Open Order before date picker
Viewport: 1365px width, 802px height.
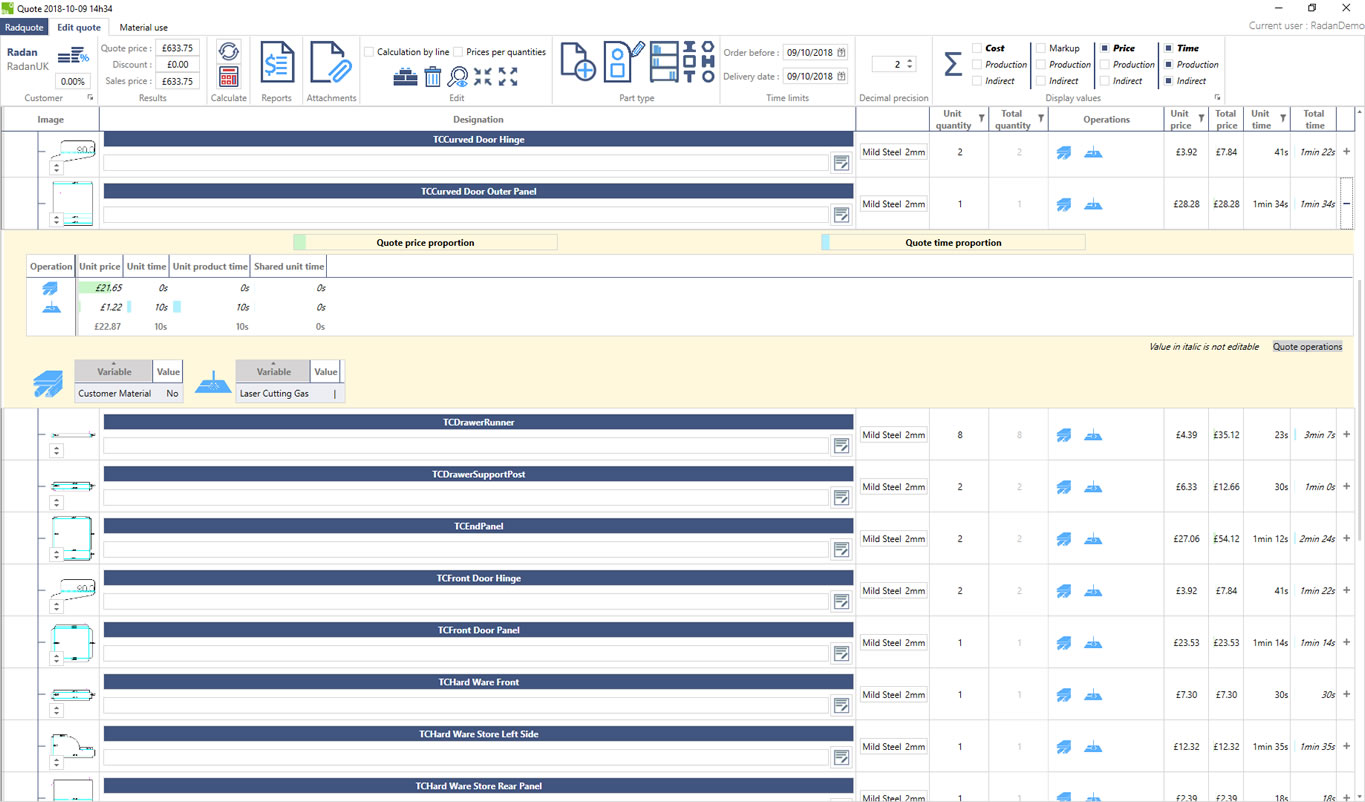click(841, 53)
